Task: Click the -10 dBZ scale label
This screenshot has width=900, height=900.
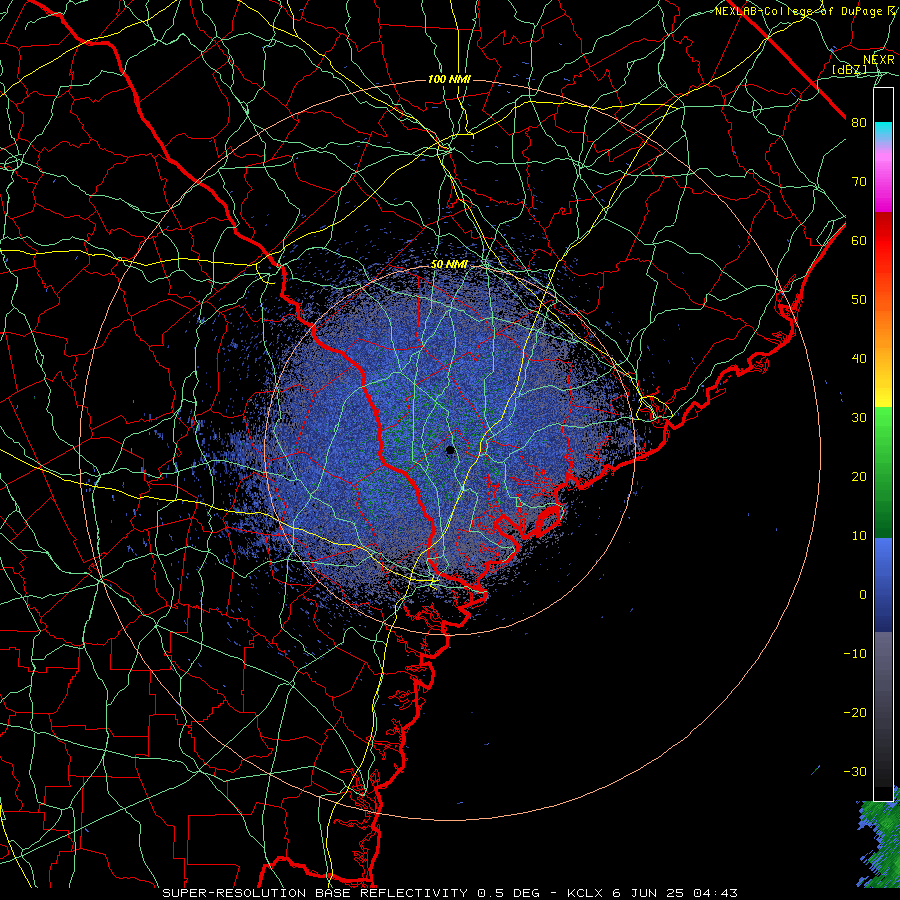Action: pos(855,653)
